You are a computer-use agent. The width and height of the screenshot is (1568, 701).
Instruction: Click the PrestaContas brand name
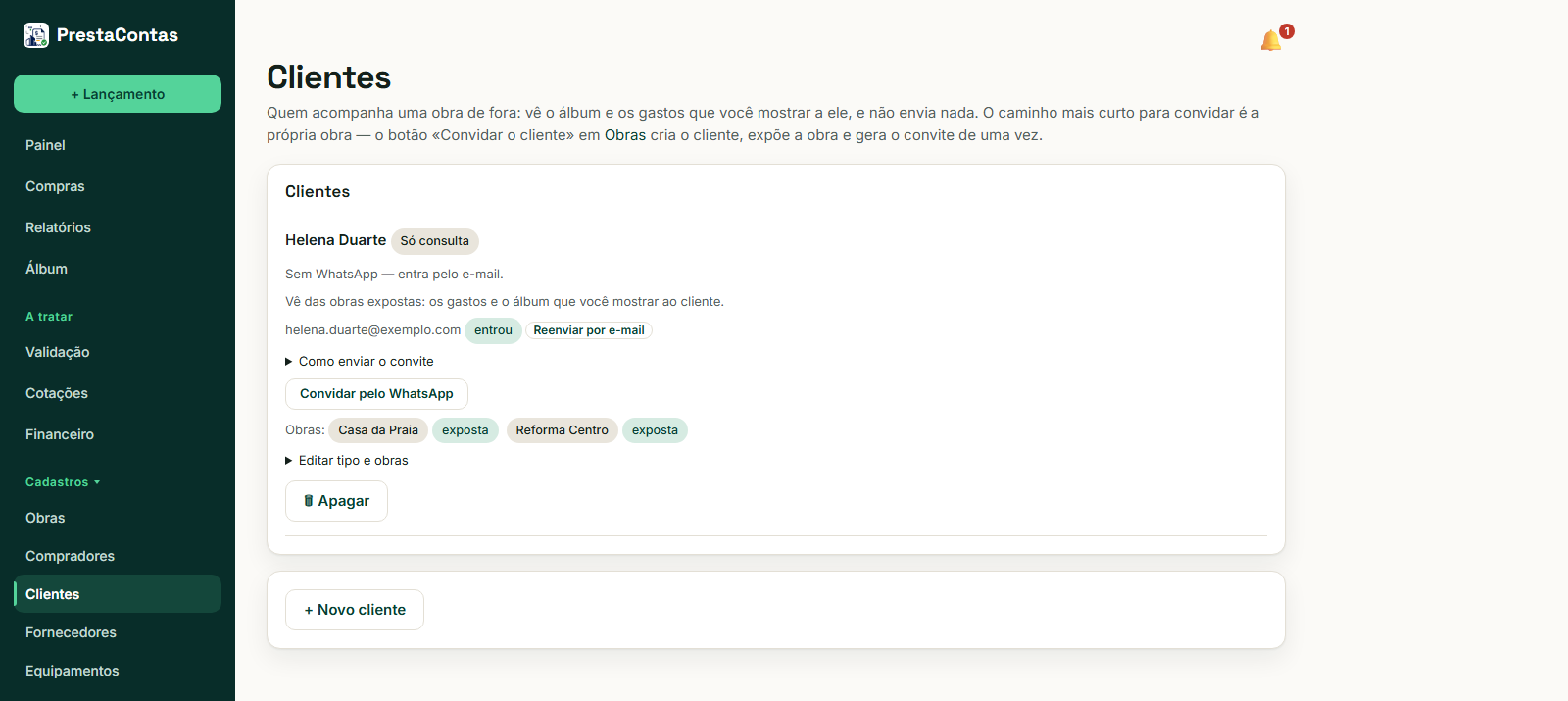tap(118, 35)
